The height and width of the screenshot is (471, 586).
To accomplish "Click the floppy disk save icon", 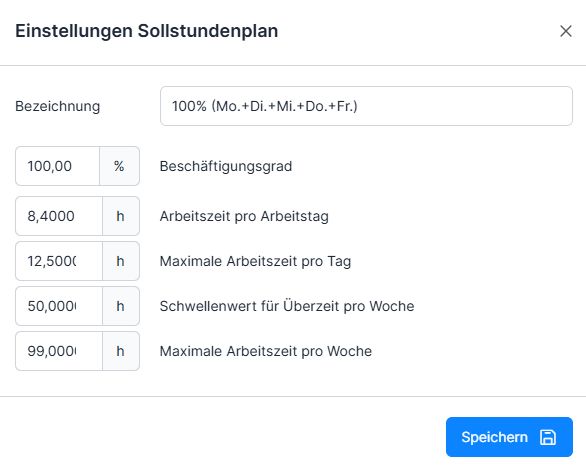I will pyautogui.click(x=548, y=437).
